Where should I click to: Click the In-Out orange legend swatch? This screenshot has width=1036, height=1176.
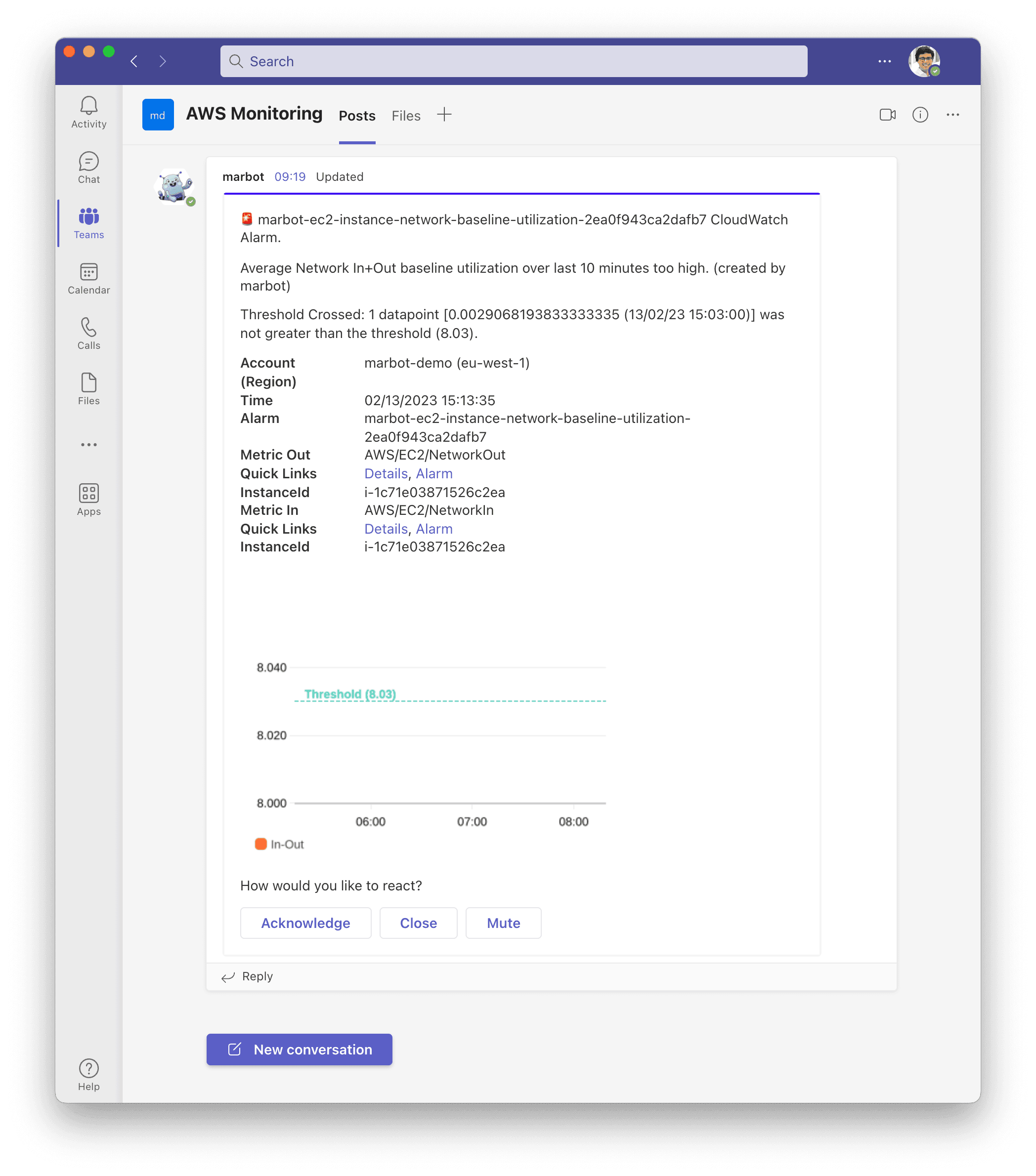coord(260,844)
